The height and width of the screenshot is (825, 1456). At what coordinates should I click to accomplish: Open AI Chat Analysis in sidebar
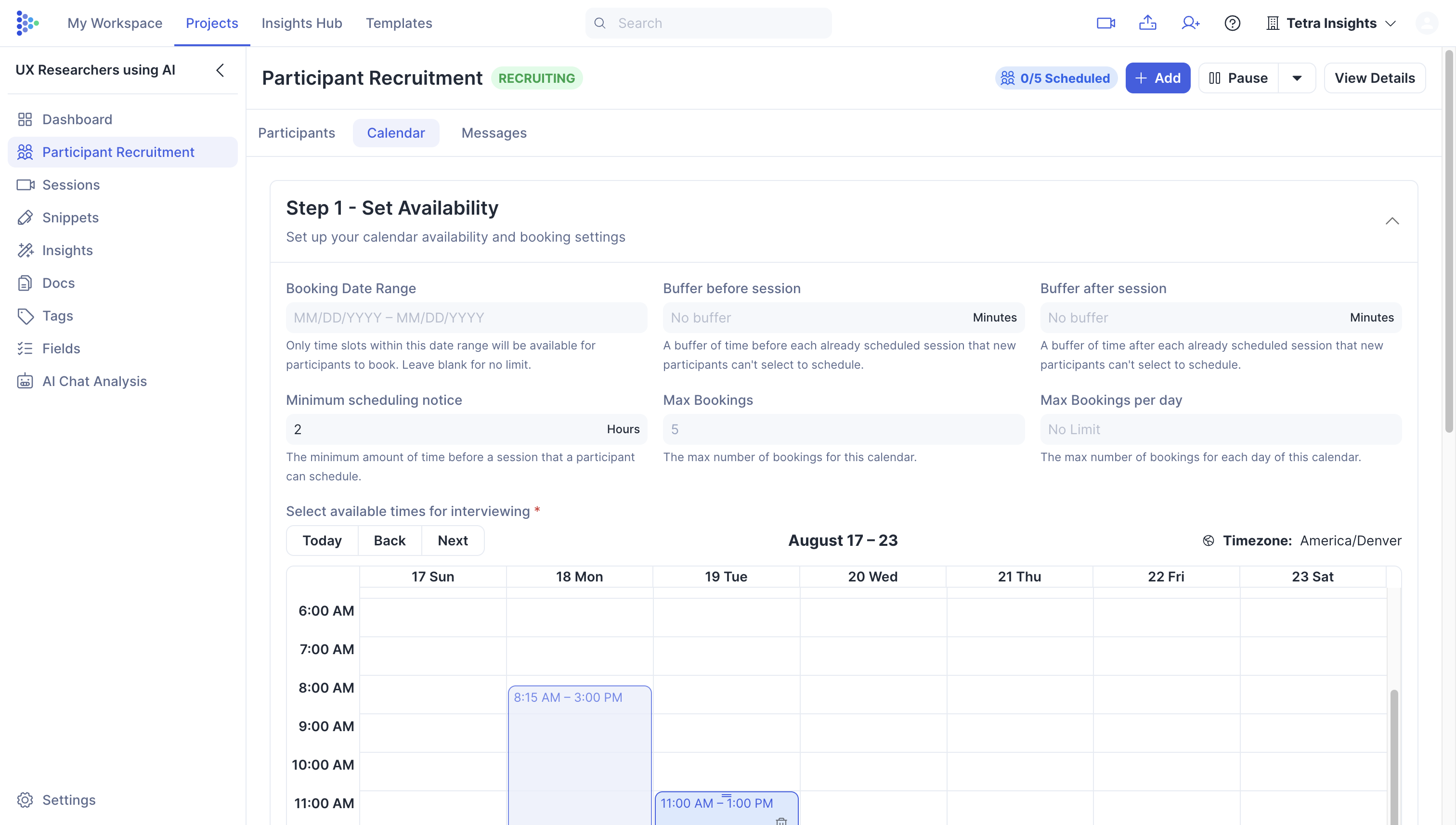(x=123, y=381)
